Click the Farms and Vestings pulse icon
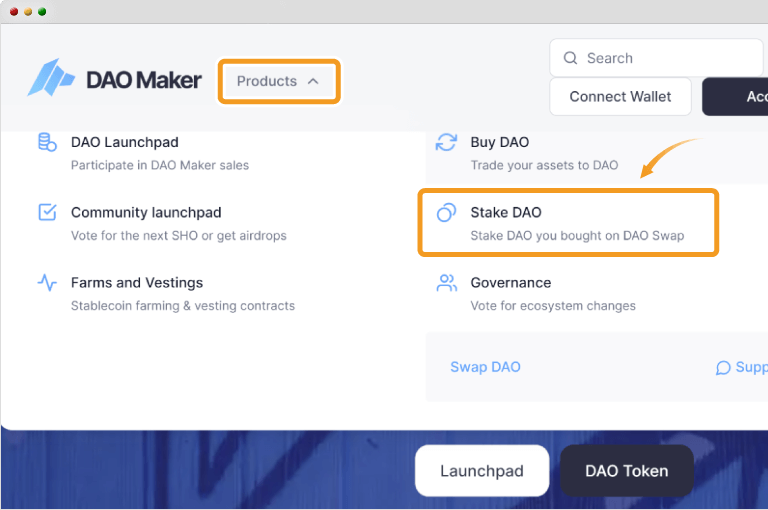The width and height of the screenshot is (768, 510). [47, 283]
